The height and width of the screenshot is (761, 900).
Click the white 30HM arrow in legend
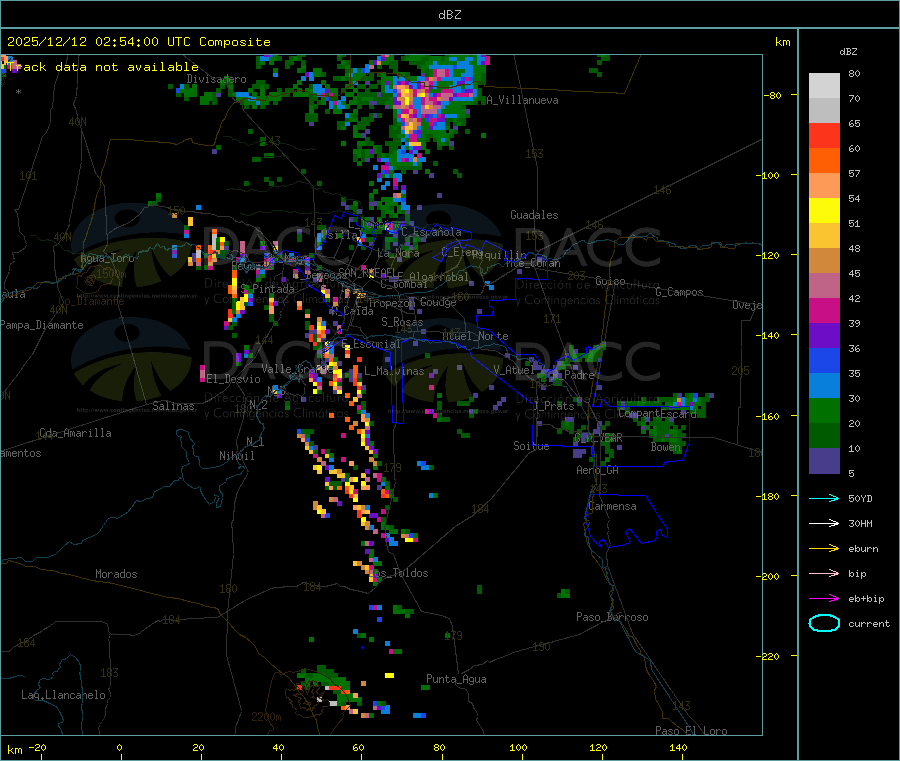point(824,523)
